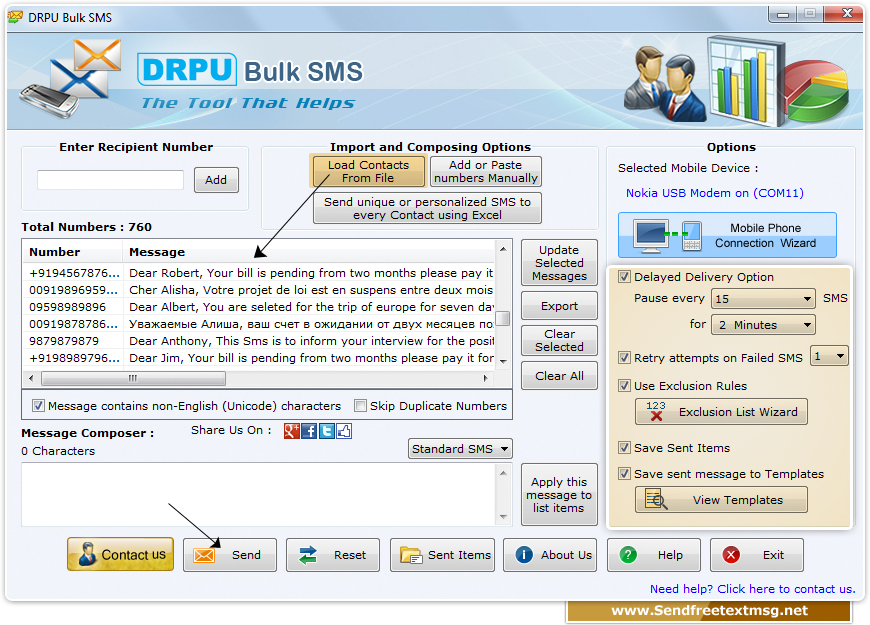Click the folder icon for Sent Items
This screenshot has height=625, width=870.
point(411,555)
